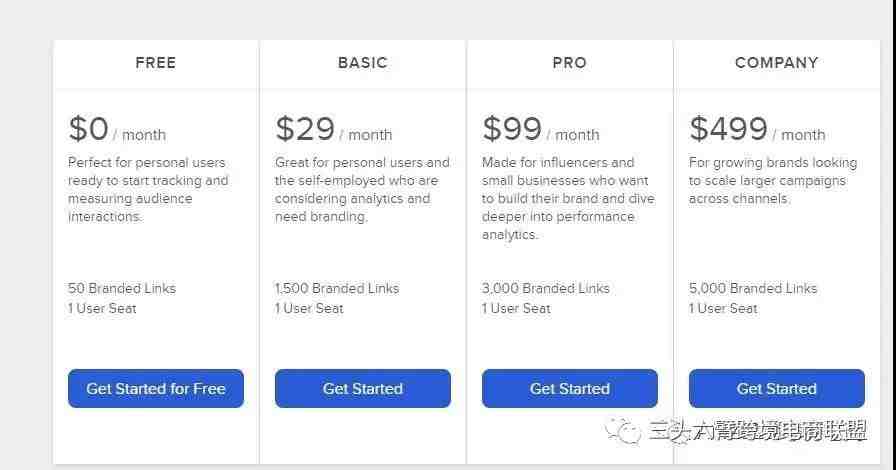Click Get Started under the Basic plan
Screen dimensions: 896x470
[362, 388]
